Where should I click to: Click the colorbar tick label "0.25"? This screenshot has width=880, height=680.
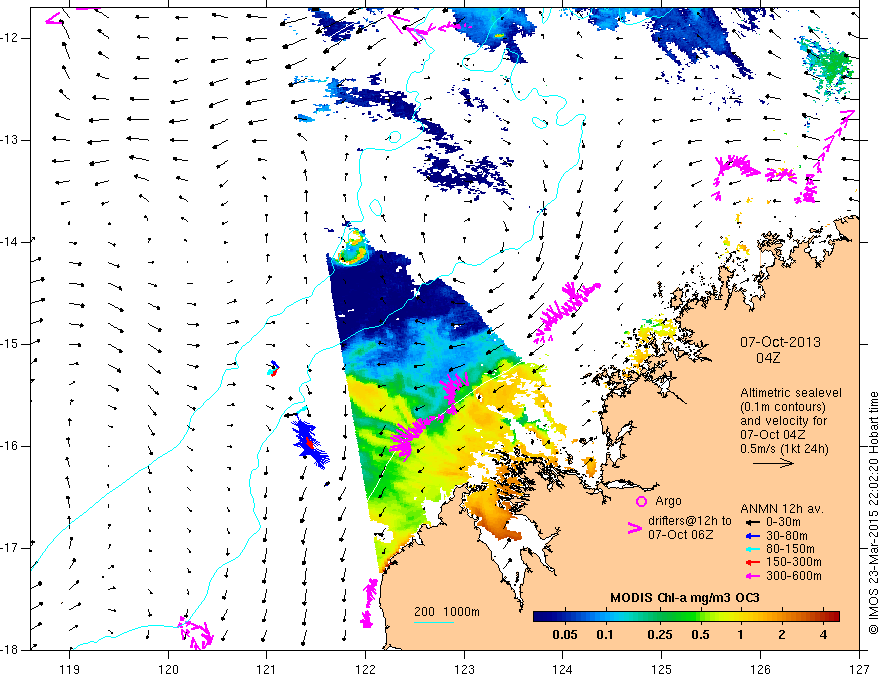click(x=660, y=635)
